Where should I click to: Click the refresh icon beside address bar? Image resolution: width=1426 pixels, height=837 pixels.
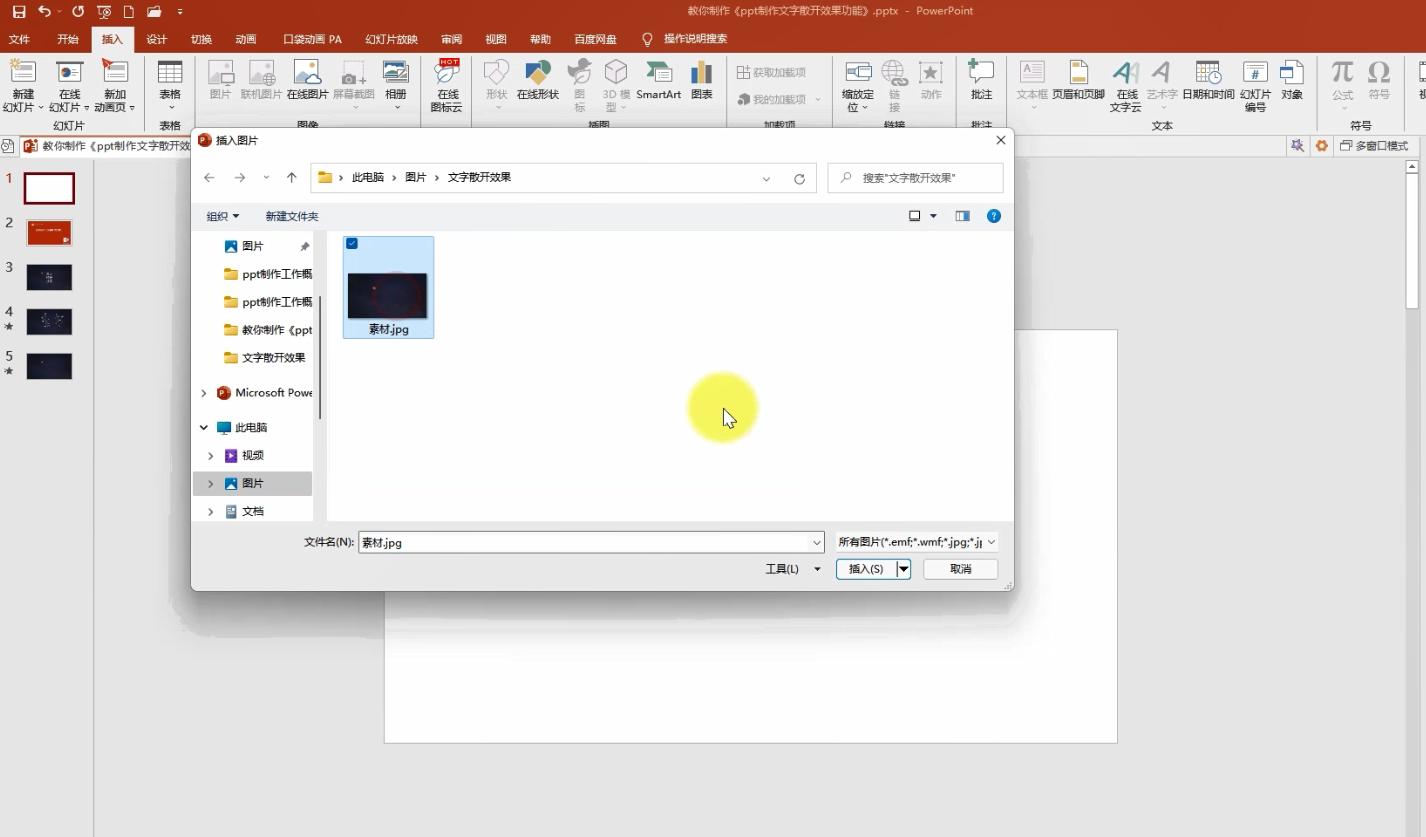[799, 178]
